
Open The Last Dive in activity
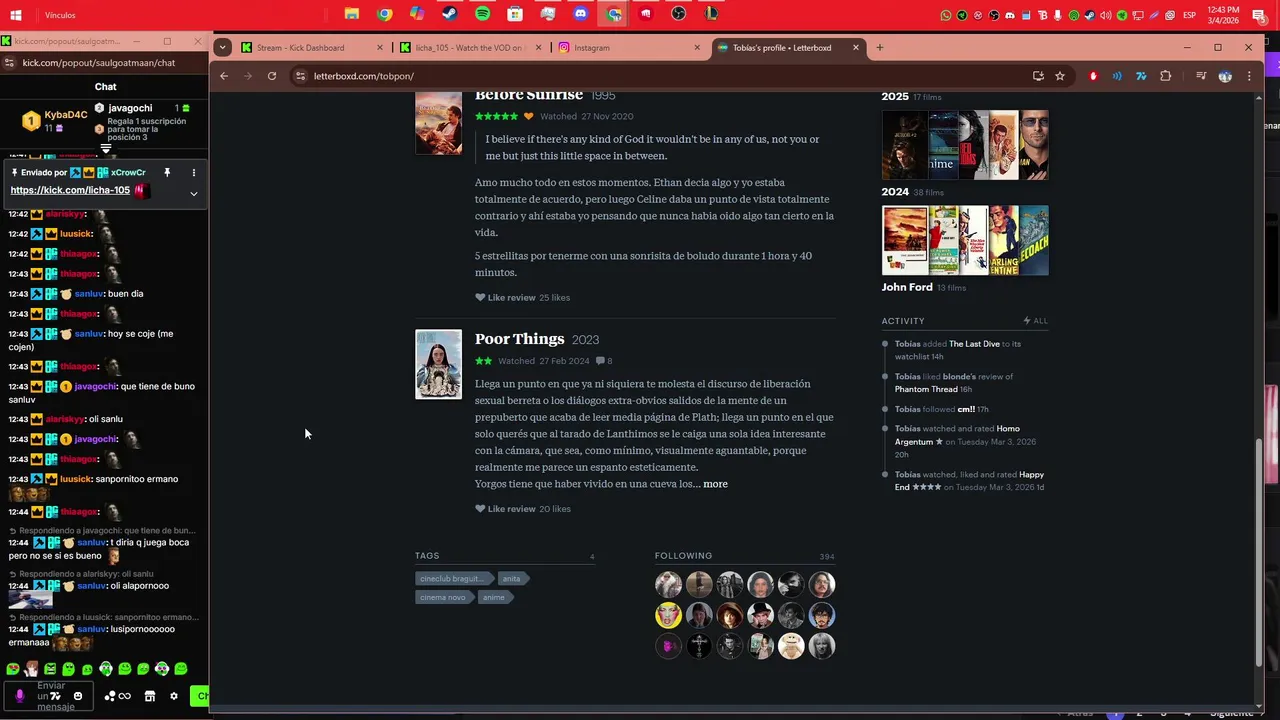[974, 344]
